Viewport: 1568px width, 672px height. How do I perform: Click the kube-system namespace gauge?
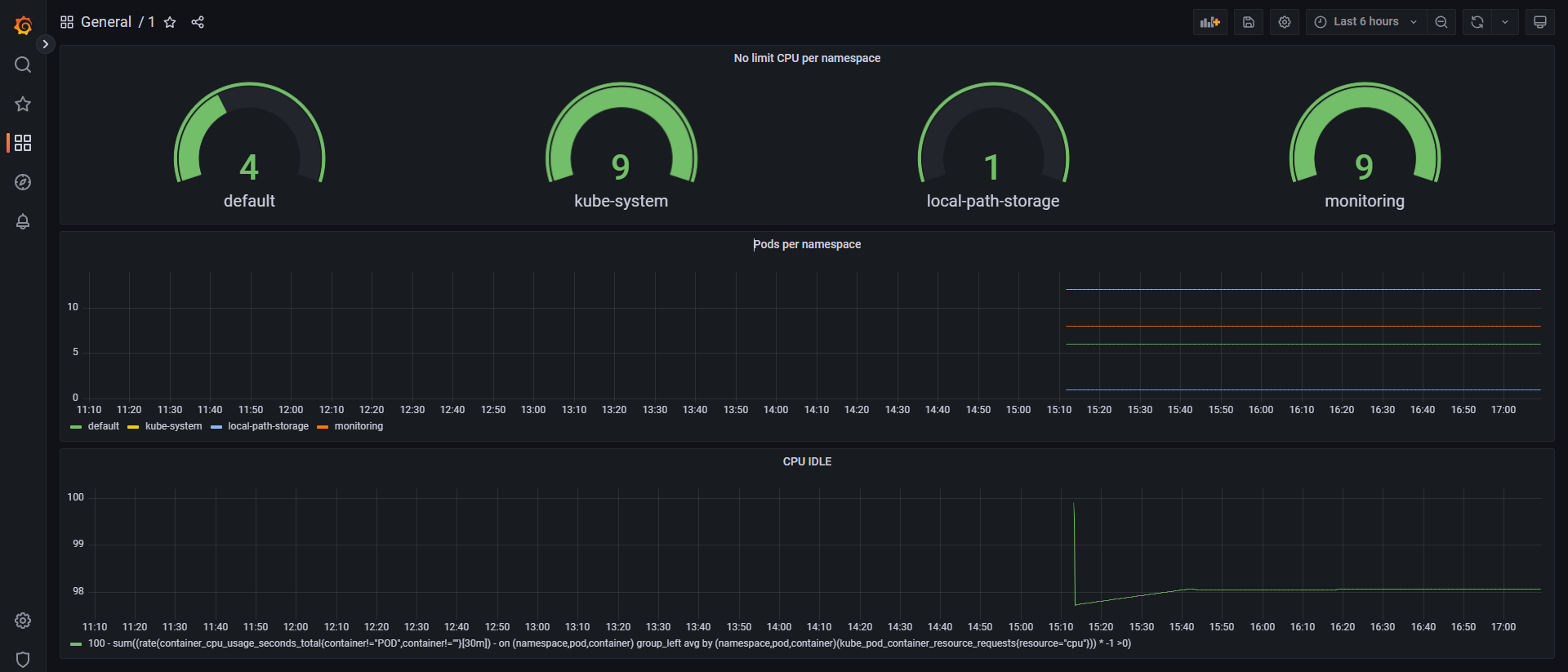pos(621,145)
